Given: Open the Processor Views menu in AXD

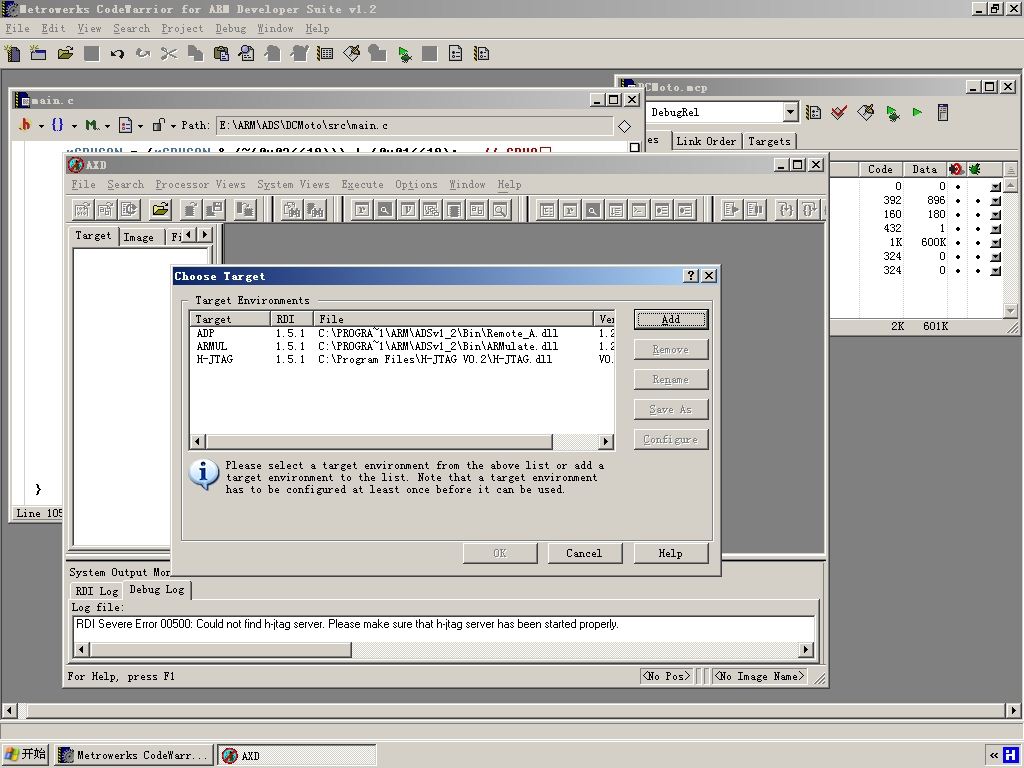Looking at the screenshot, I should click(x=200, y=184).
